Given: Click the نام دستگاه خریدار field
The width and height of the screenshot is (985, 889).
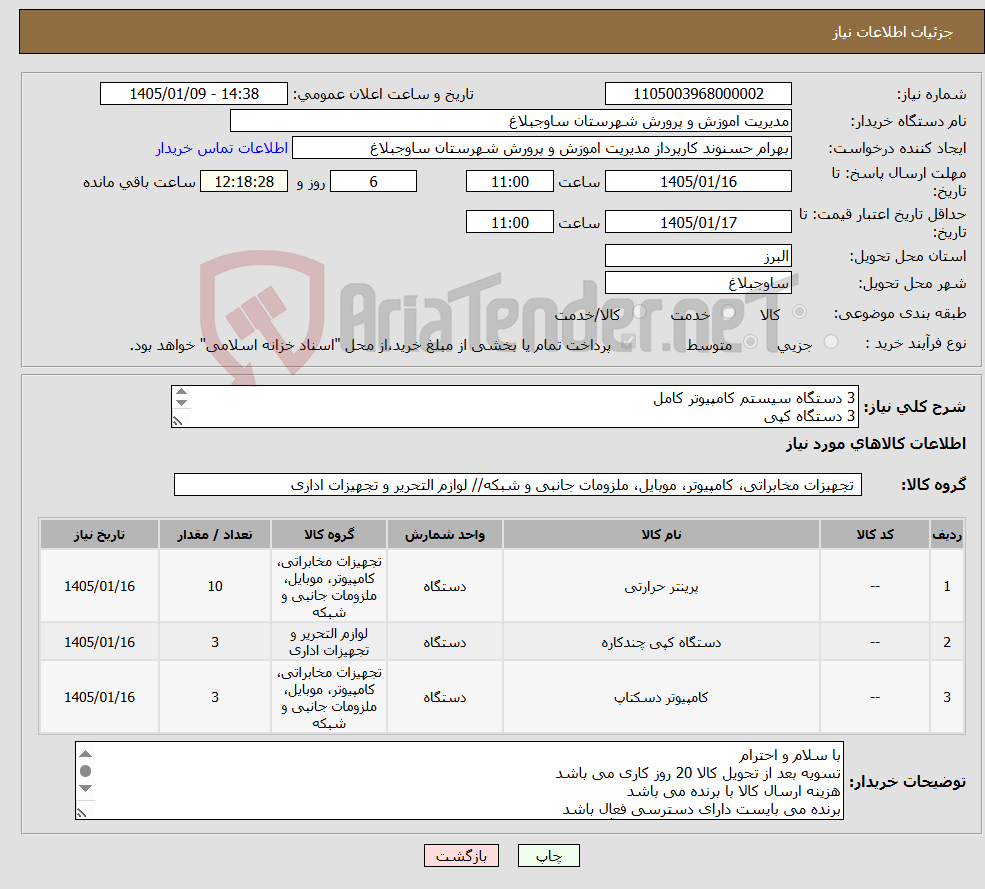Looking at the screenshot, I should click(x=511, y=121).
